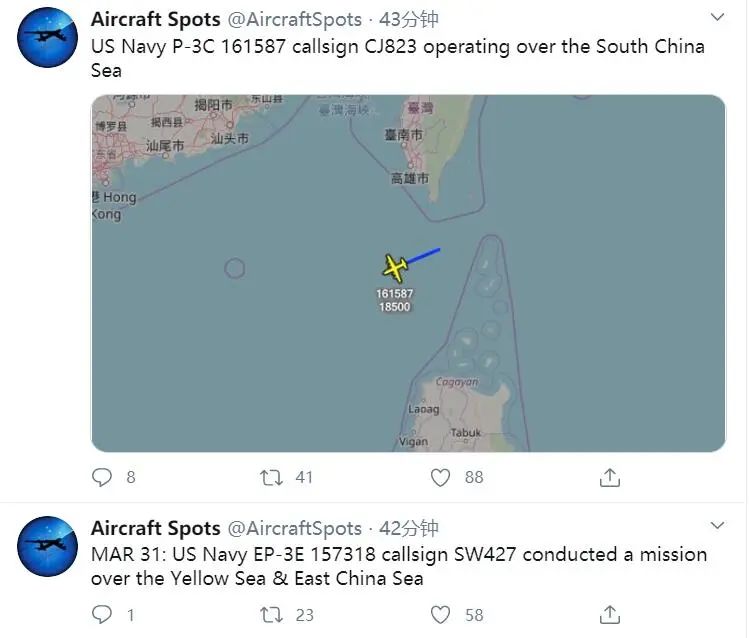Expand the first tweet's options chevron
This screenshot has height=638, width=750.
[718, 18]
